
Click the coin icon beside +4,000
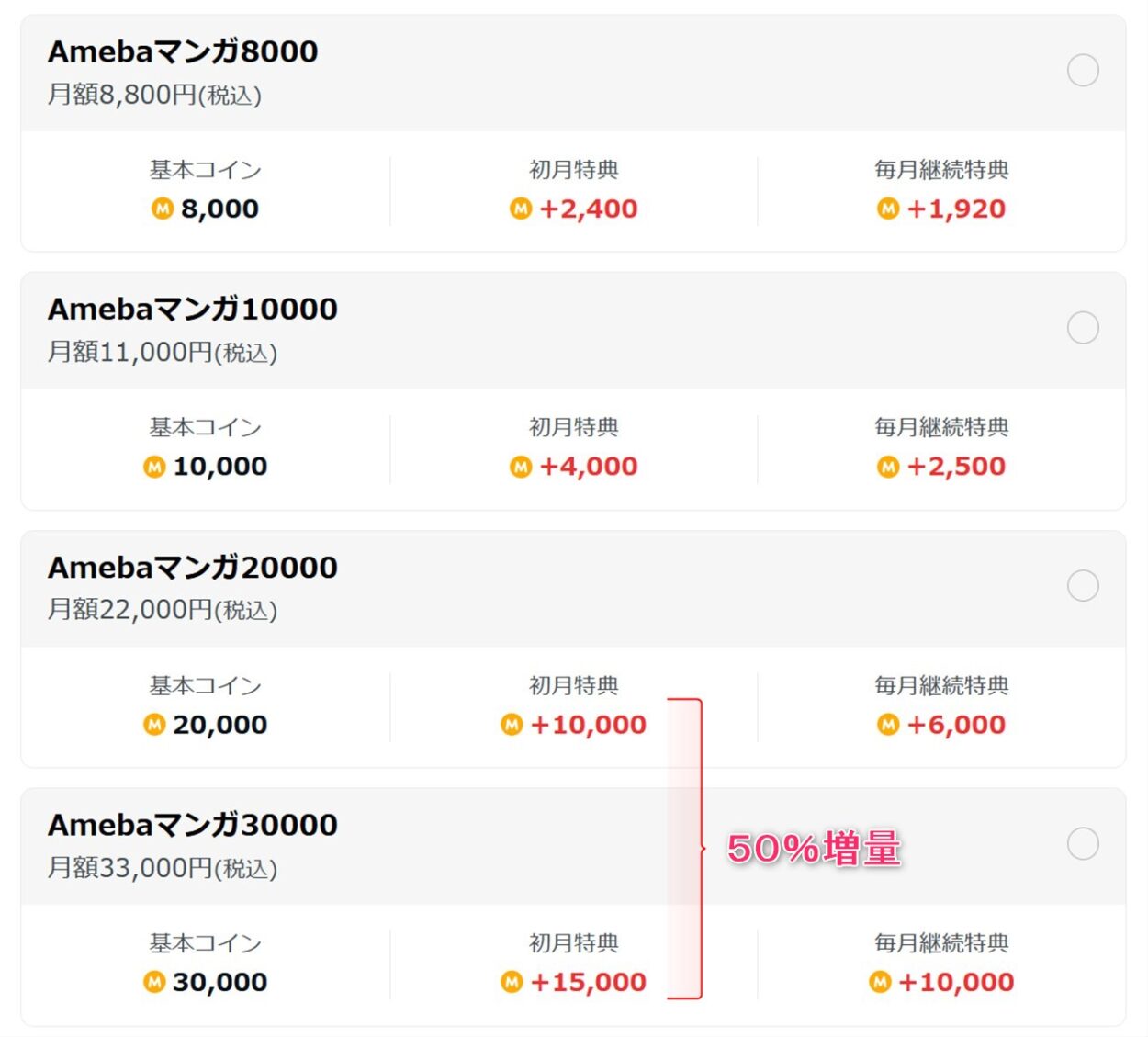point(521,467)
